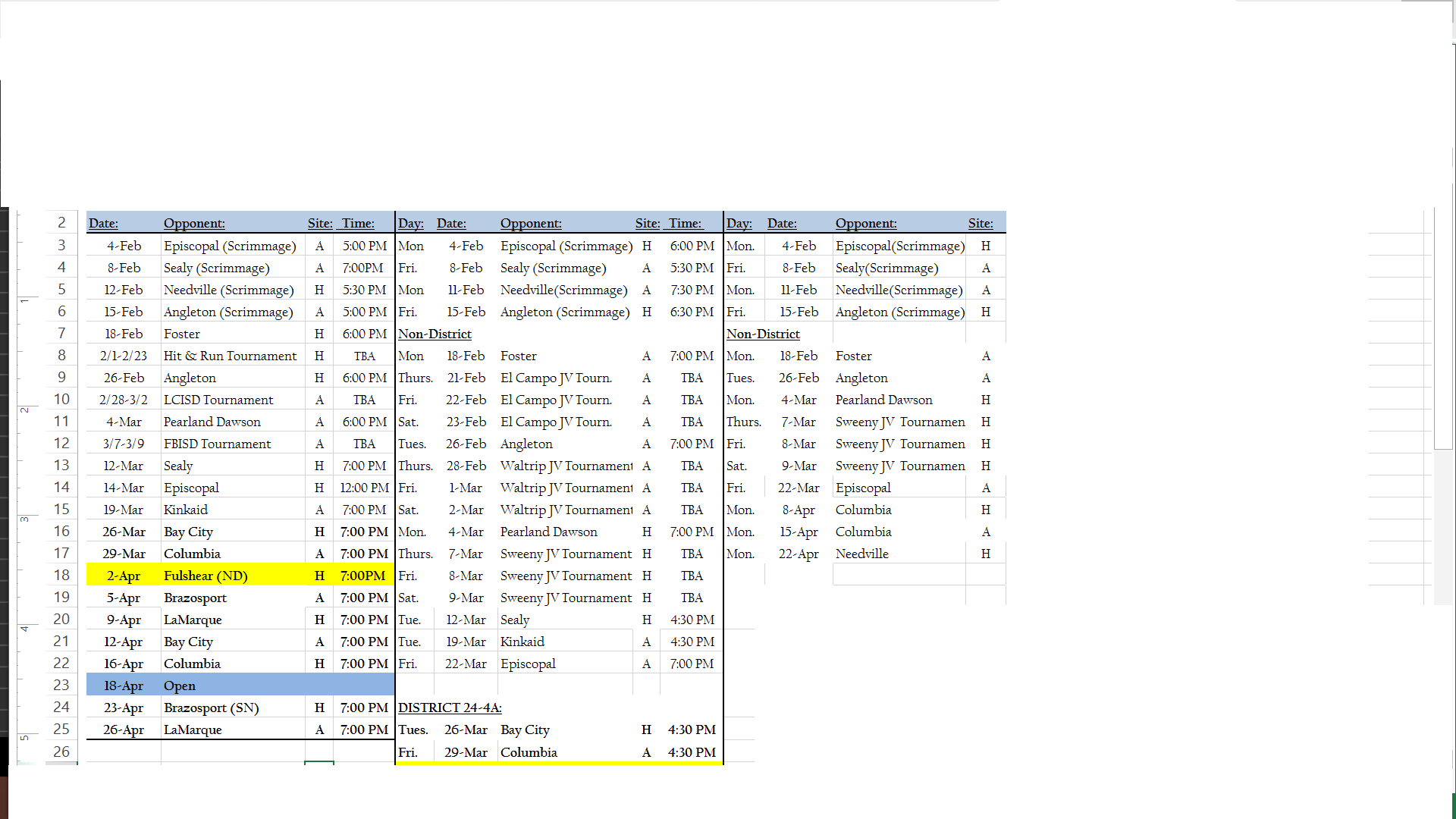1456x819 pixels.
Task: Click the Day: header of right table
Action: tap(739, 223)
